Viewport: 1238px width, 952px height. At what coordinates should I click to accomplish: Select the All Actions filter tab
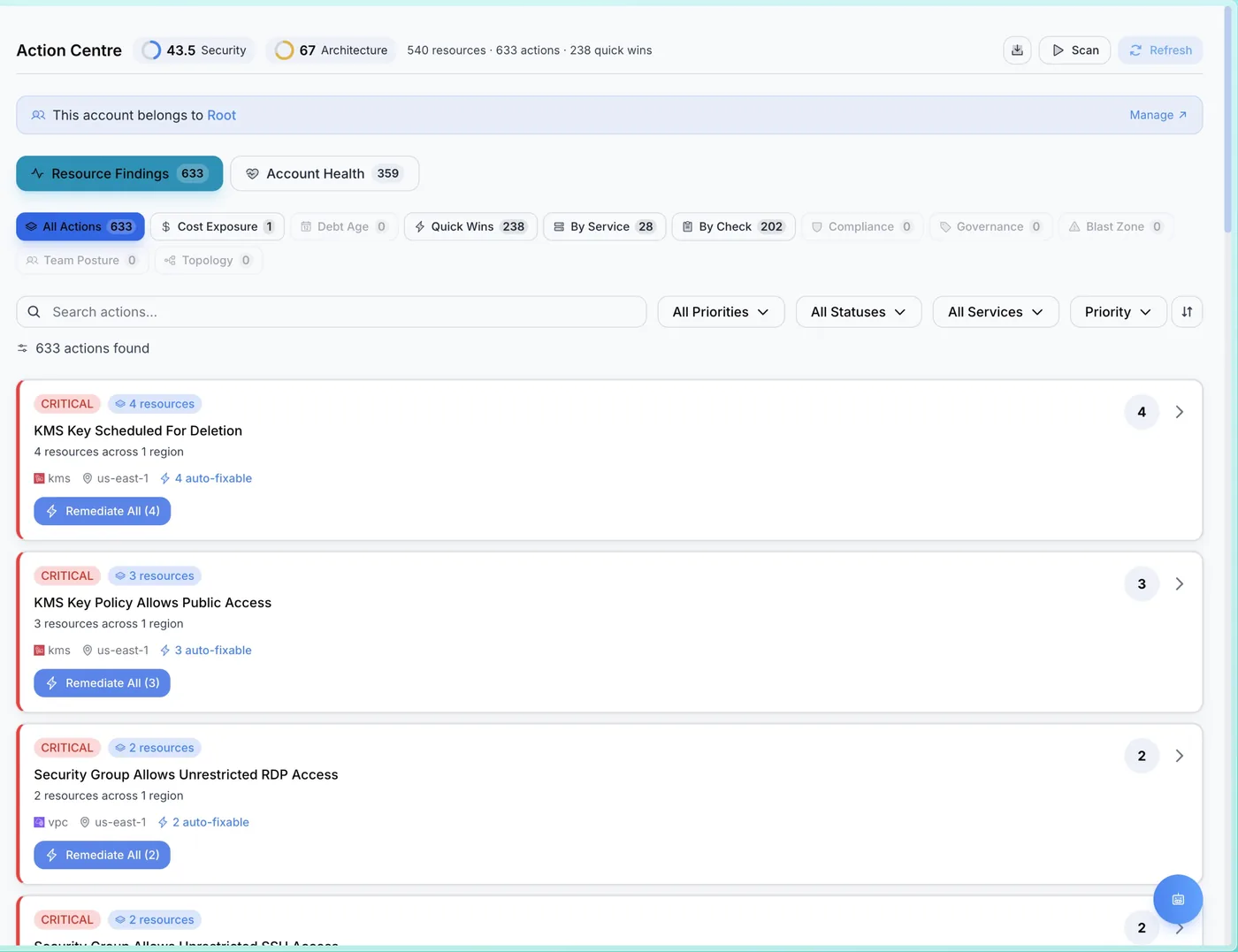[80, 226]
